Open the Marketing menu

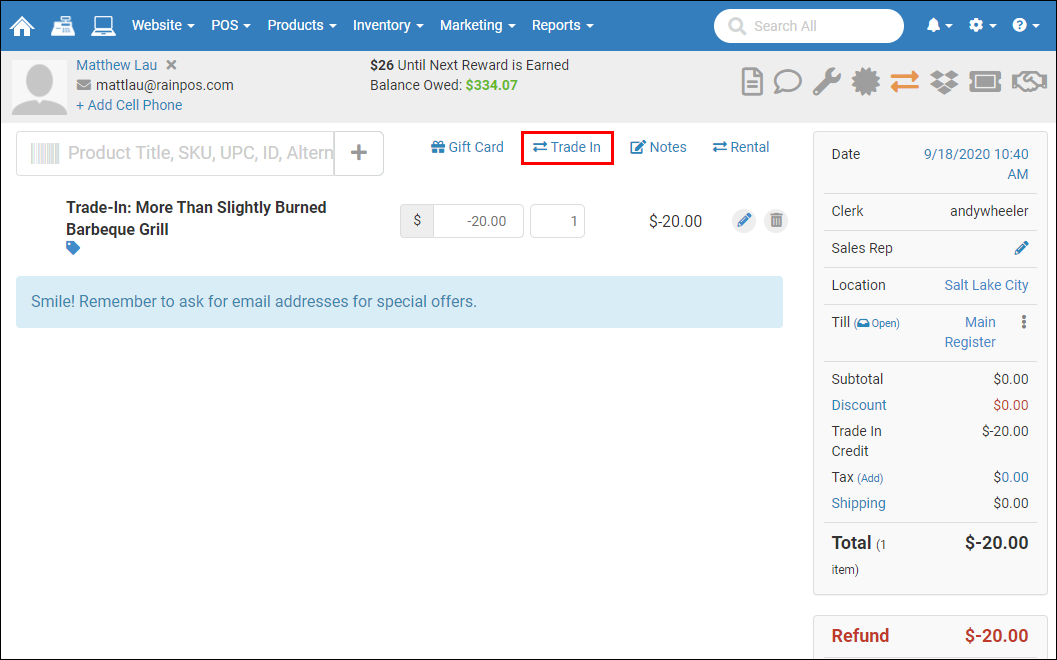click(477, 25)
